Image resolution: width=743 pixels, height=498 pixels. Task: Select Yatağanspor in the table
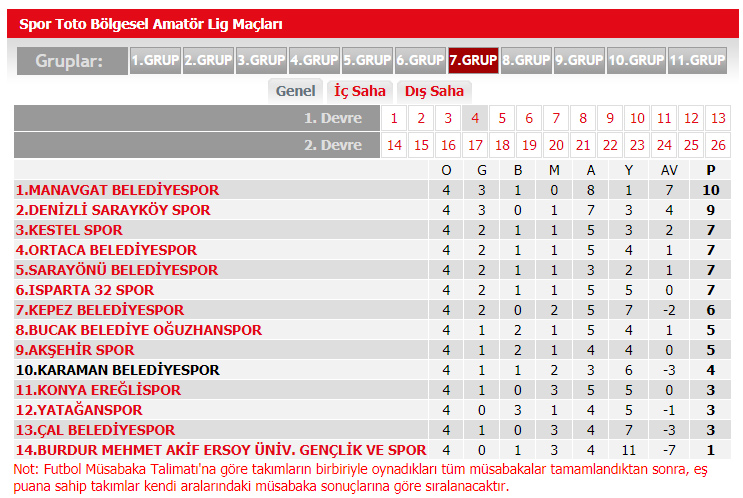click(x=78, y=410)
